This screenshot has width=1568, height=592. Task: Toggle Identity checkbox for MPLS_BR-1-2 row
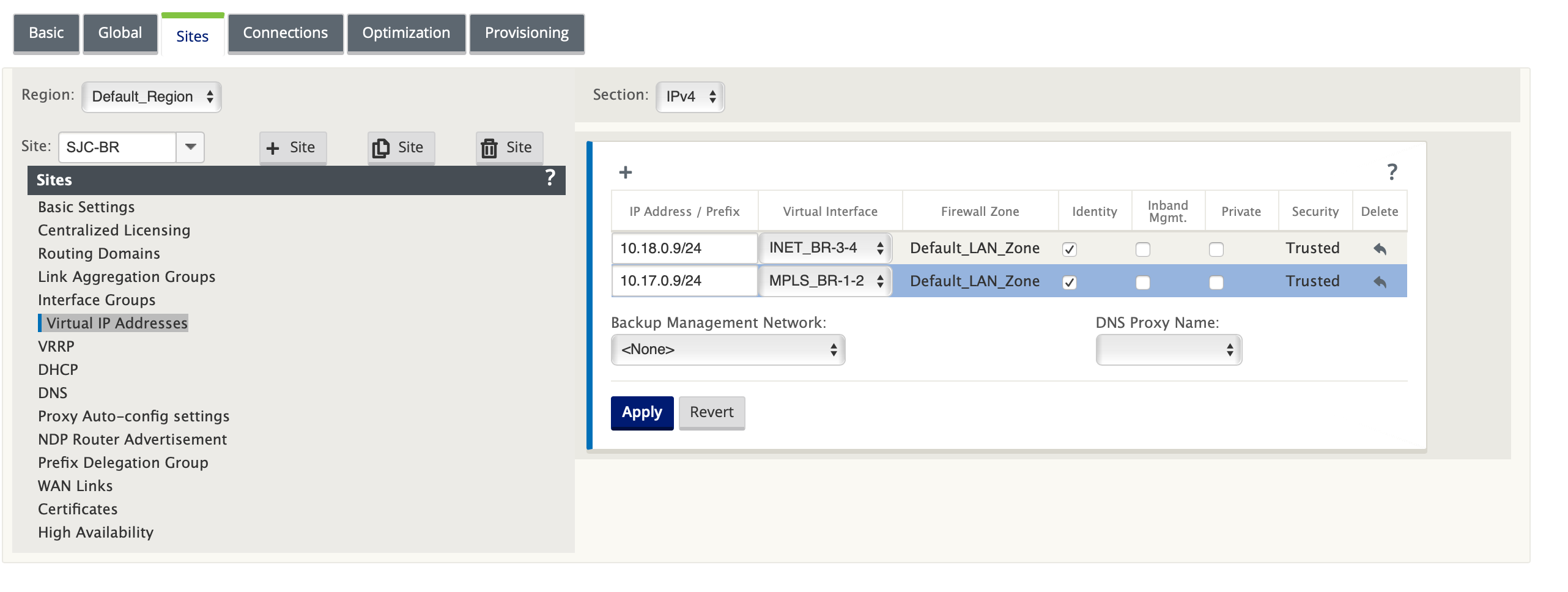pos(1070,282)
